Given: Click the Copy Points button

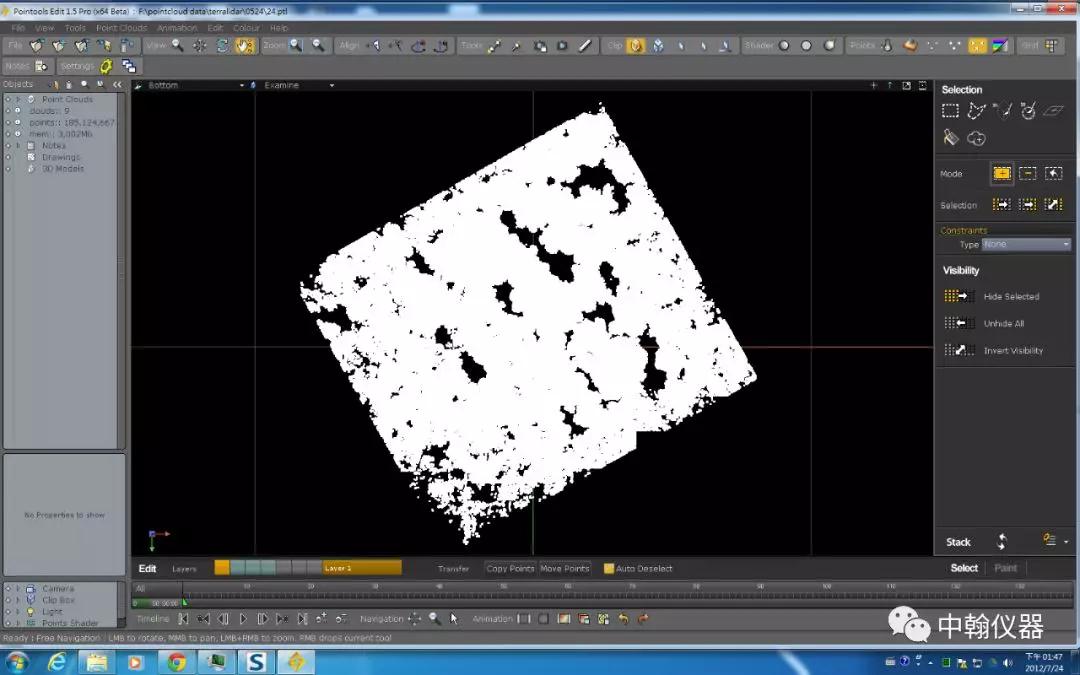Looking at the screenshot, I should (510, 569).
